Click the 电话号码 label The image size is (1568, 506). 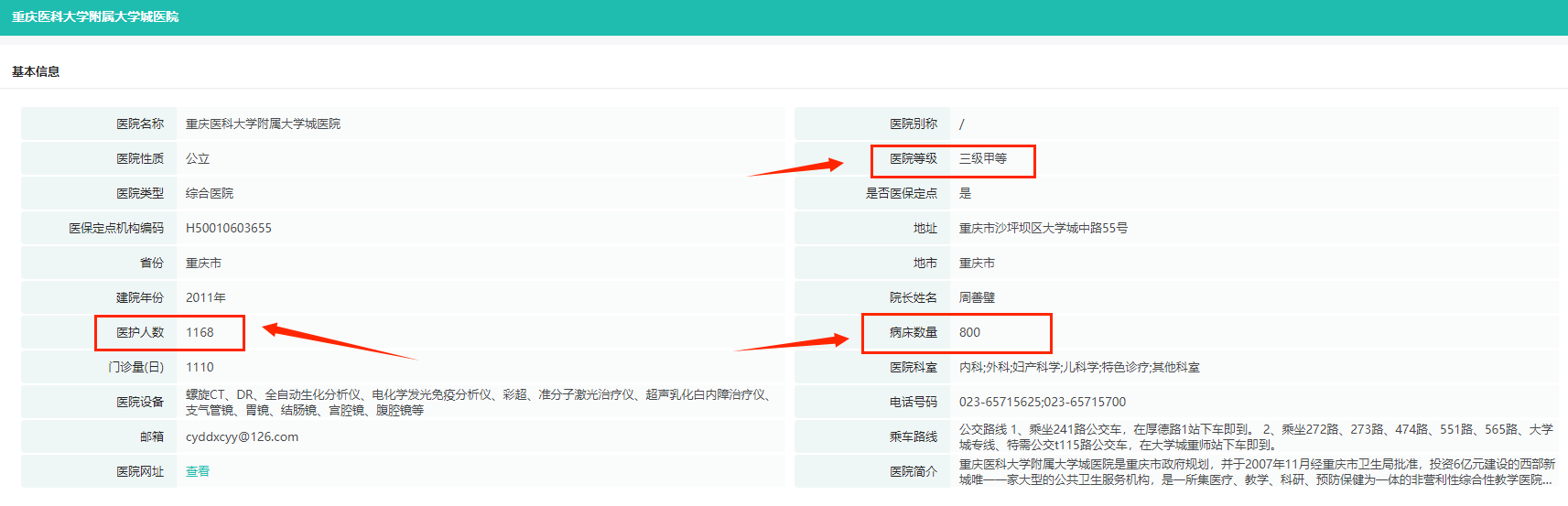(914, 402)
